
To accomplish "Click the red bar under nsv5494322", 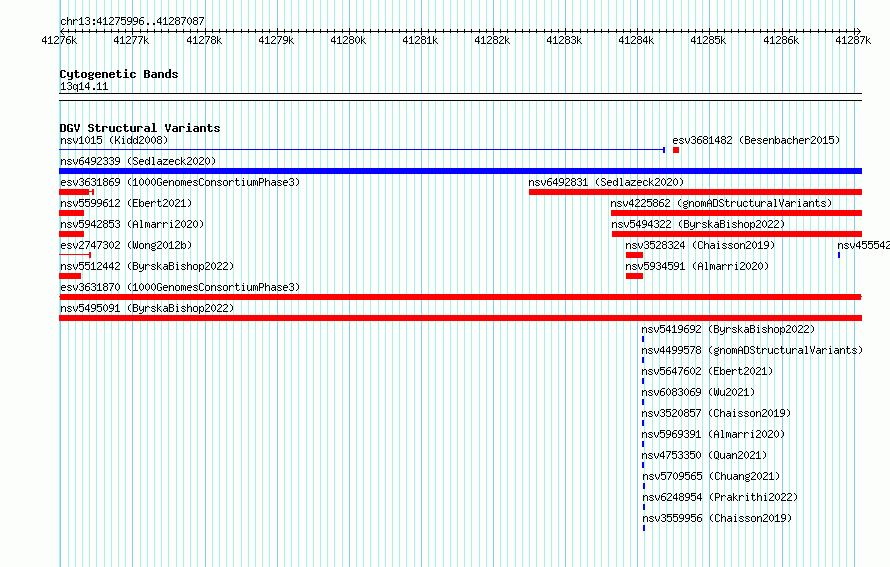I will pyautogui.click(x=737, y=234).
